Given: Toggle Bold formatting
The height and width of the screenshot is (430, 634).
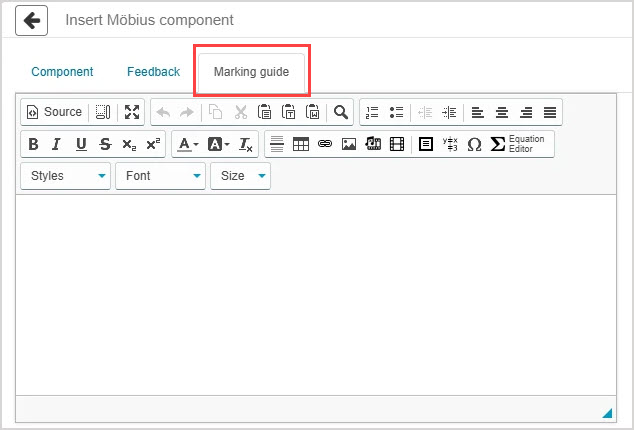Looking at the screenshot, I should [x=33, y=144].
